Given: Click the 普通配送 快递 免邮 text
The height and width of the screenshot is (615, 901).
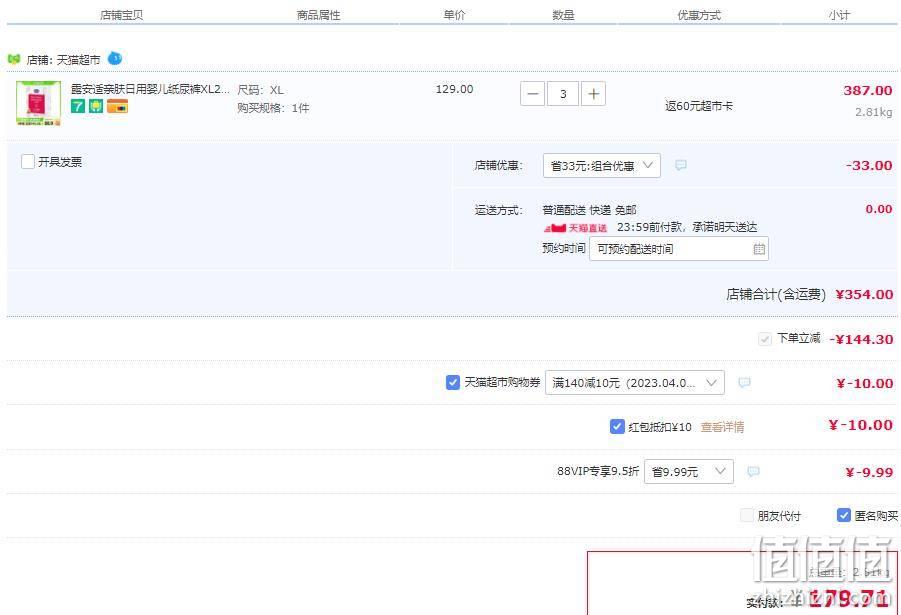Looking at the screenshot, I should 590,210.
